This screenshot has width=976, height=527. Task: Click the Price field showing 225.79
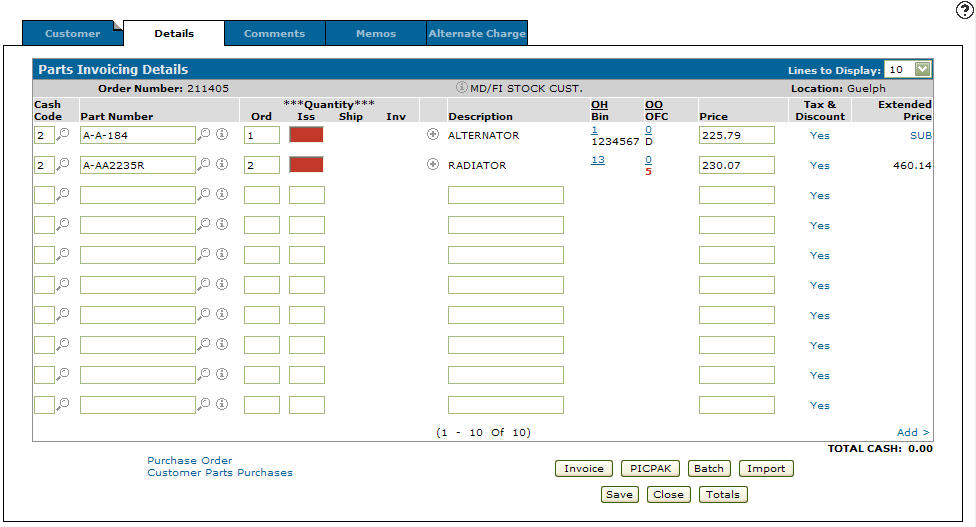(736, 135)
